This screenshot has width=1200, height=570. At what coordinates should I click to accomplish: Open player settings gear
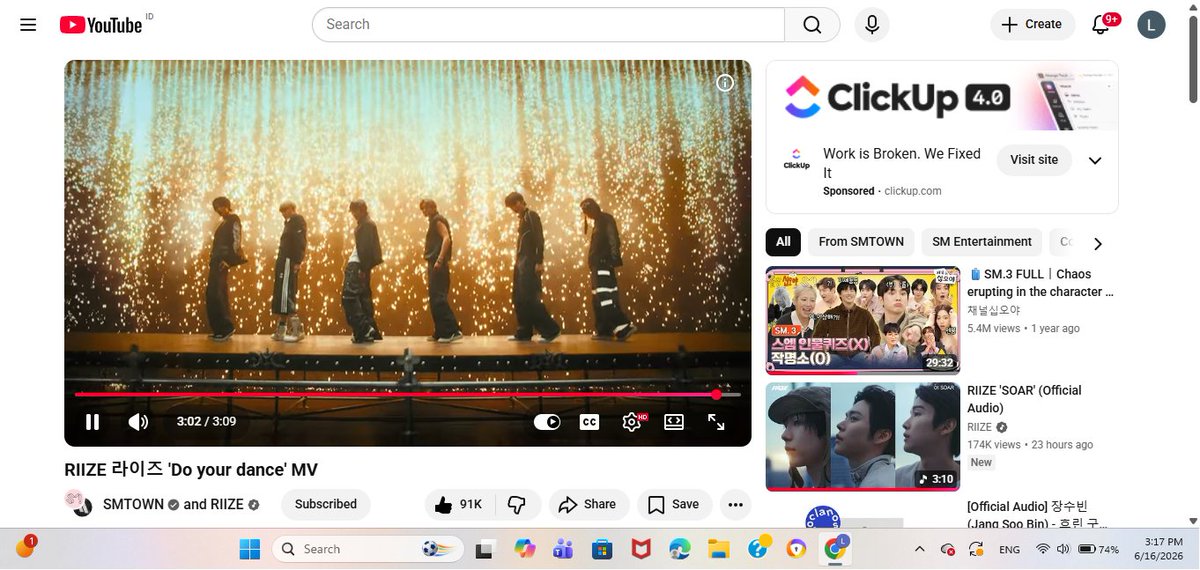point(632,422)
